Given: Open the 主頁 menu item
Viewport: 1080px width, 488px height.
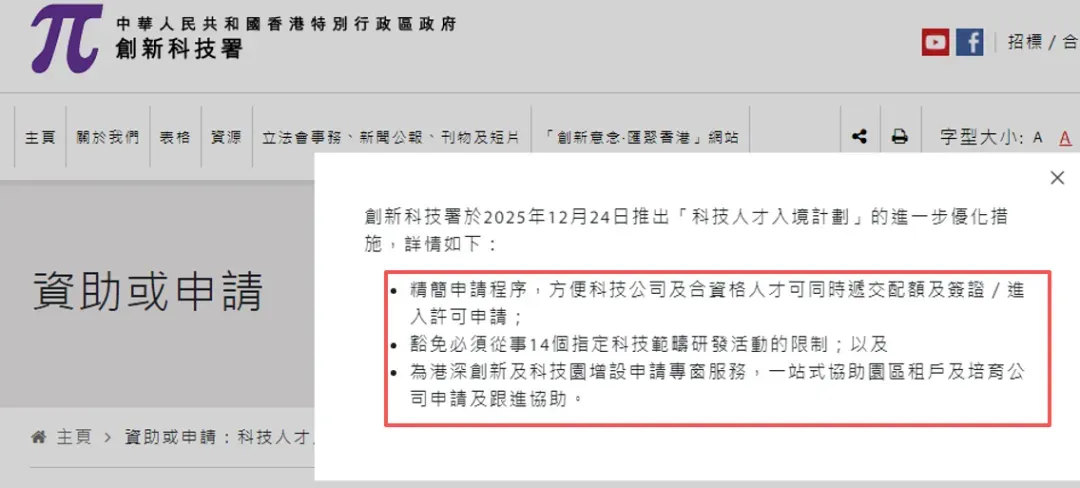Looking at the screenshot, I should pyautogui.click(x=40, y=137).
